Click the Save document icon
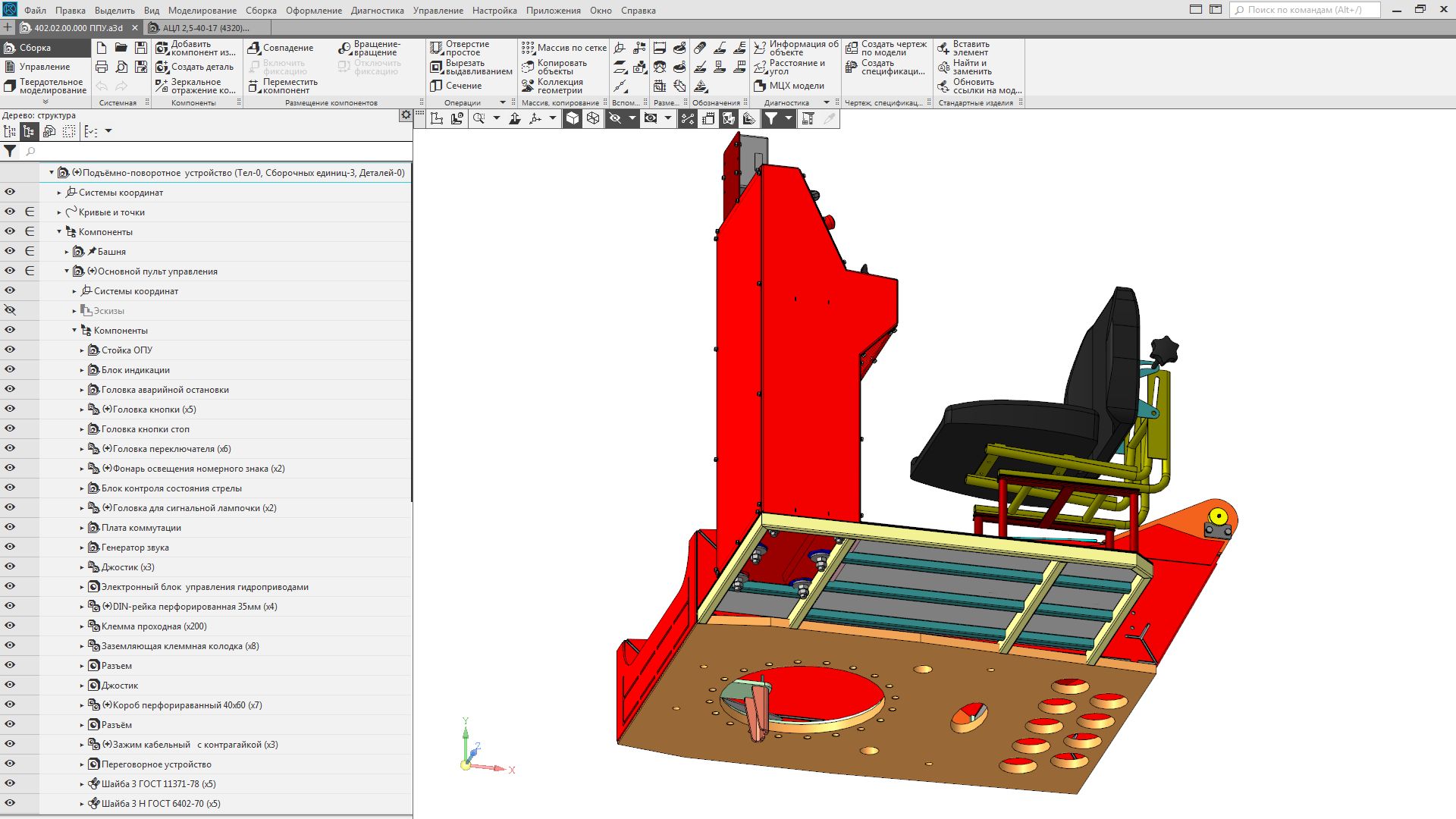The width and height of the screenshot is (1456, 819). (141, 48)
